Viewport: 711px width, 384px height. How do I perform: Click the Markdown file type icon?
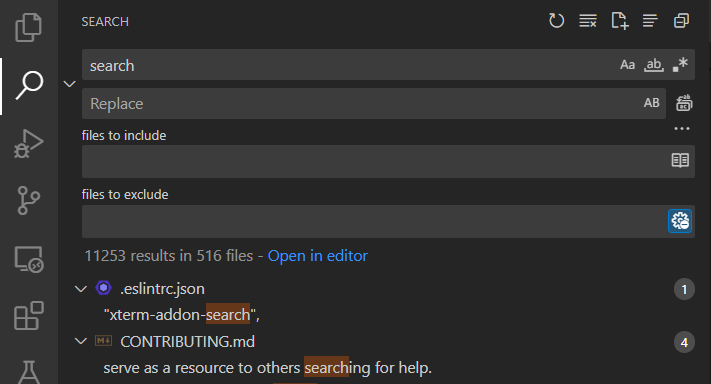pos(103,340)
